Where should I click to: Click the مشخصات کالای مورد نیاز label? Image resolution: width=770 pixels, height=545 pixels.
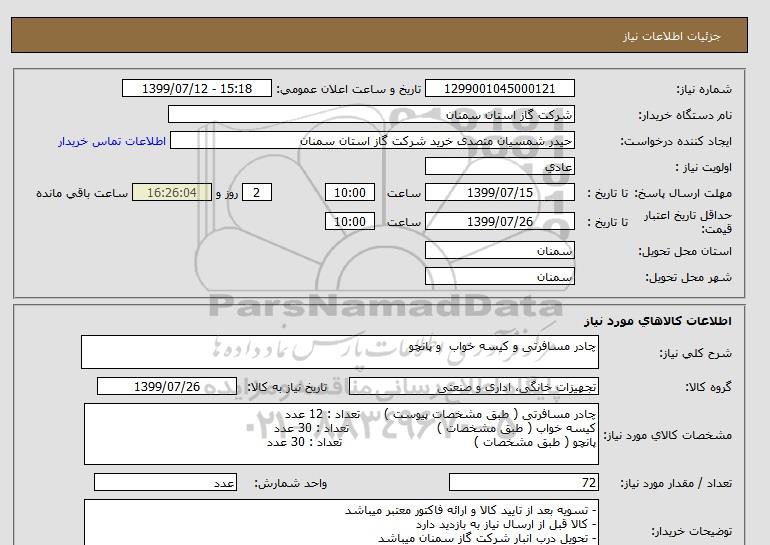667,435
